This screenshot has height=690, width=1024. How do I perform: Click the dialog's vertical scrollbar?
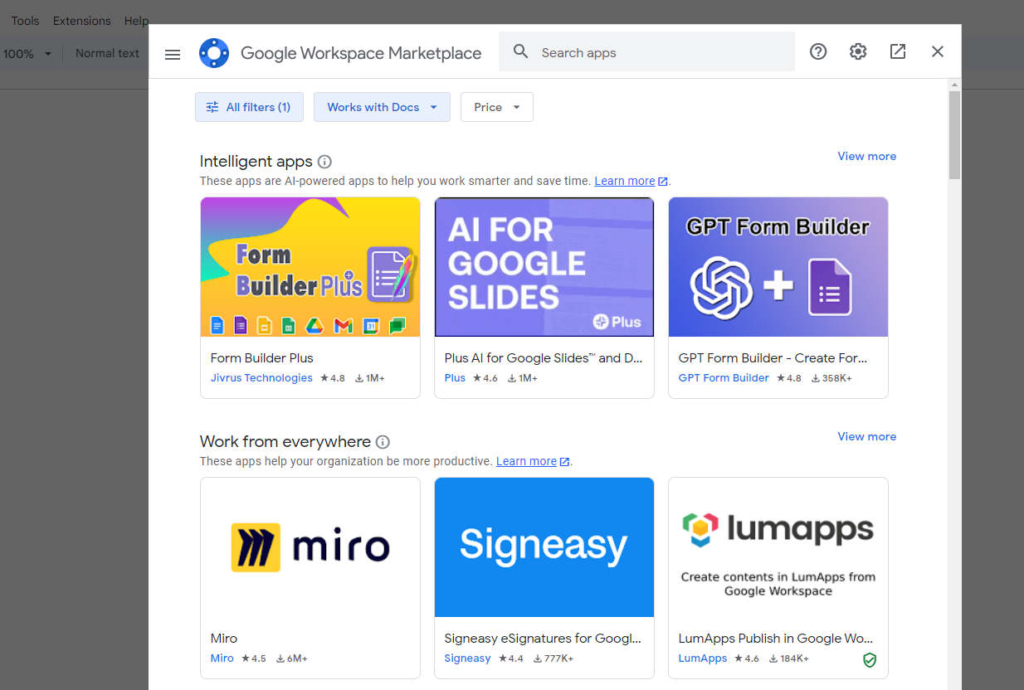coord(954,135)
